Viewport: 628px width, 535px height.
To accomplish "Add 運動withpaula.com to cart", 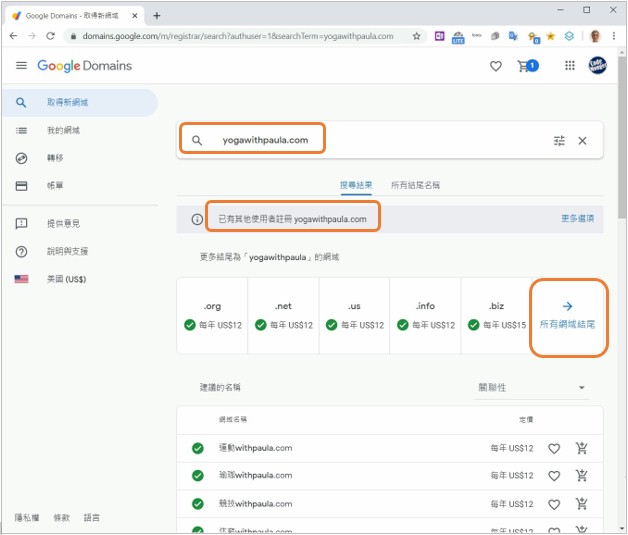I will (x=582, y=448).
